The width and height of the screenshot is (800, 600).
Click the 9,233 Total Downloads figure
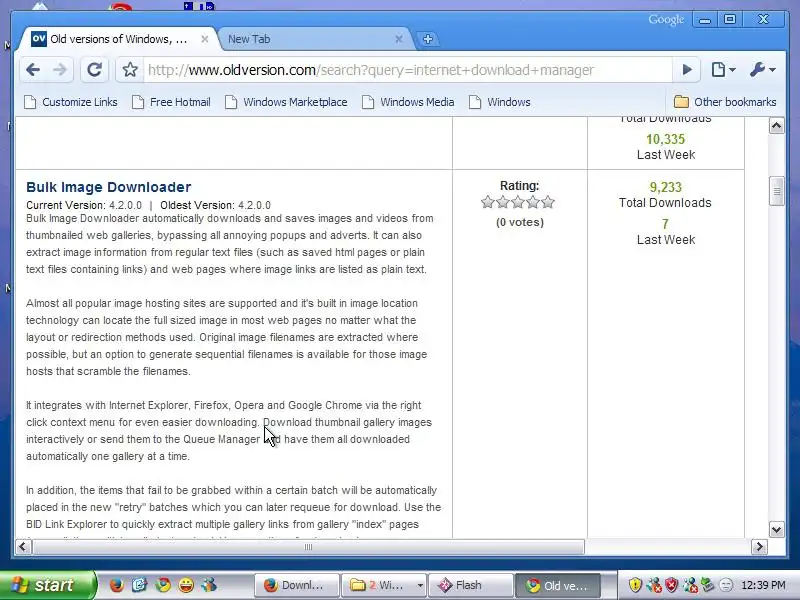tap(665, 187)
